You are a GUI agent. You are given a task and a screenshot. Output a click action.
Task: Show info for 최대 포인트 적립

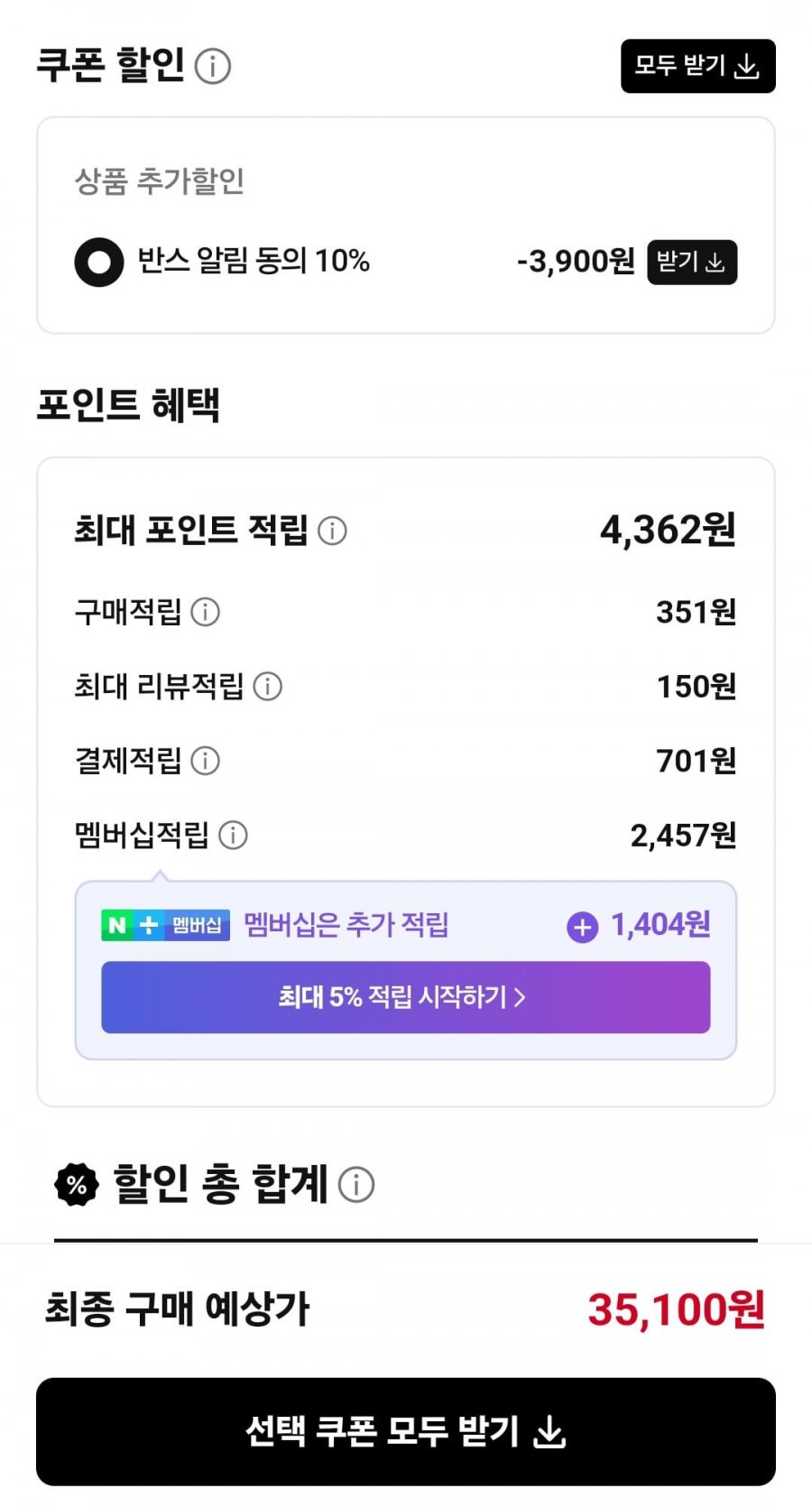coord(333,531)
